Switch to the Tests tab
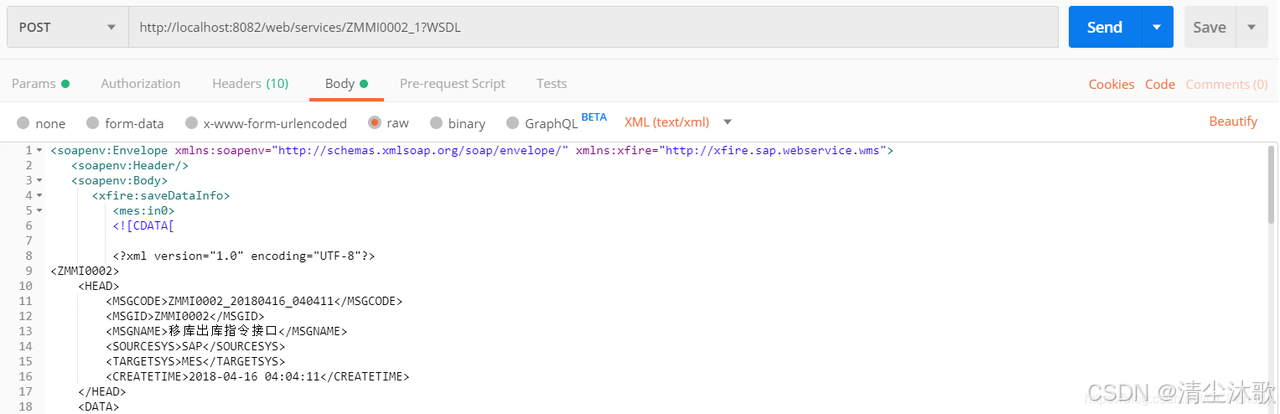The image size is (1280, 414). [551, 84]
